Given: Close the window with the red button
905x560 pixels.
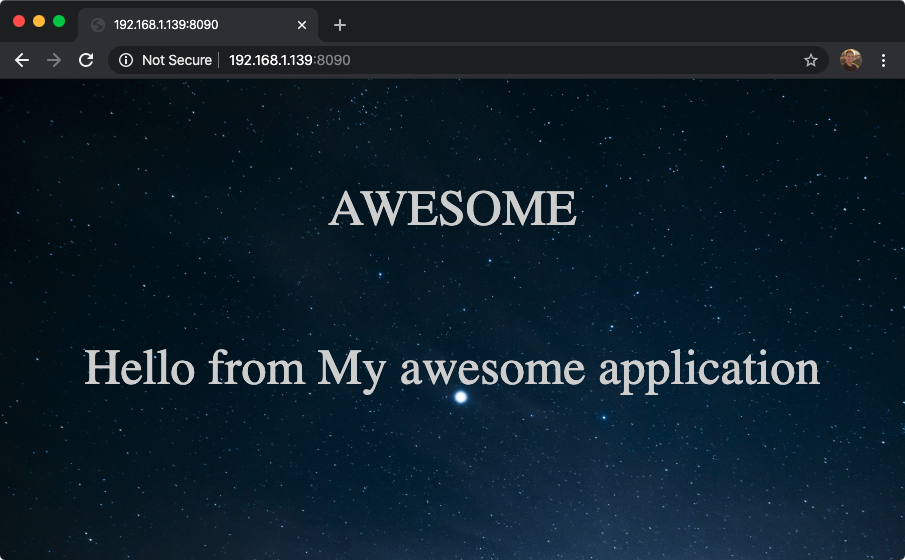Looking at the screenshot, I should coord(19,21).
